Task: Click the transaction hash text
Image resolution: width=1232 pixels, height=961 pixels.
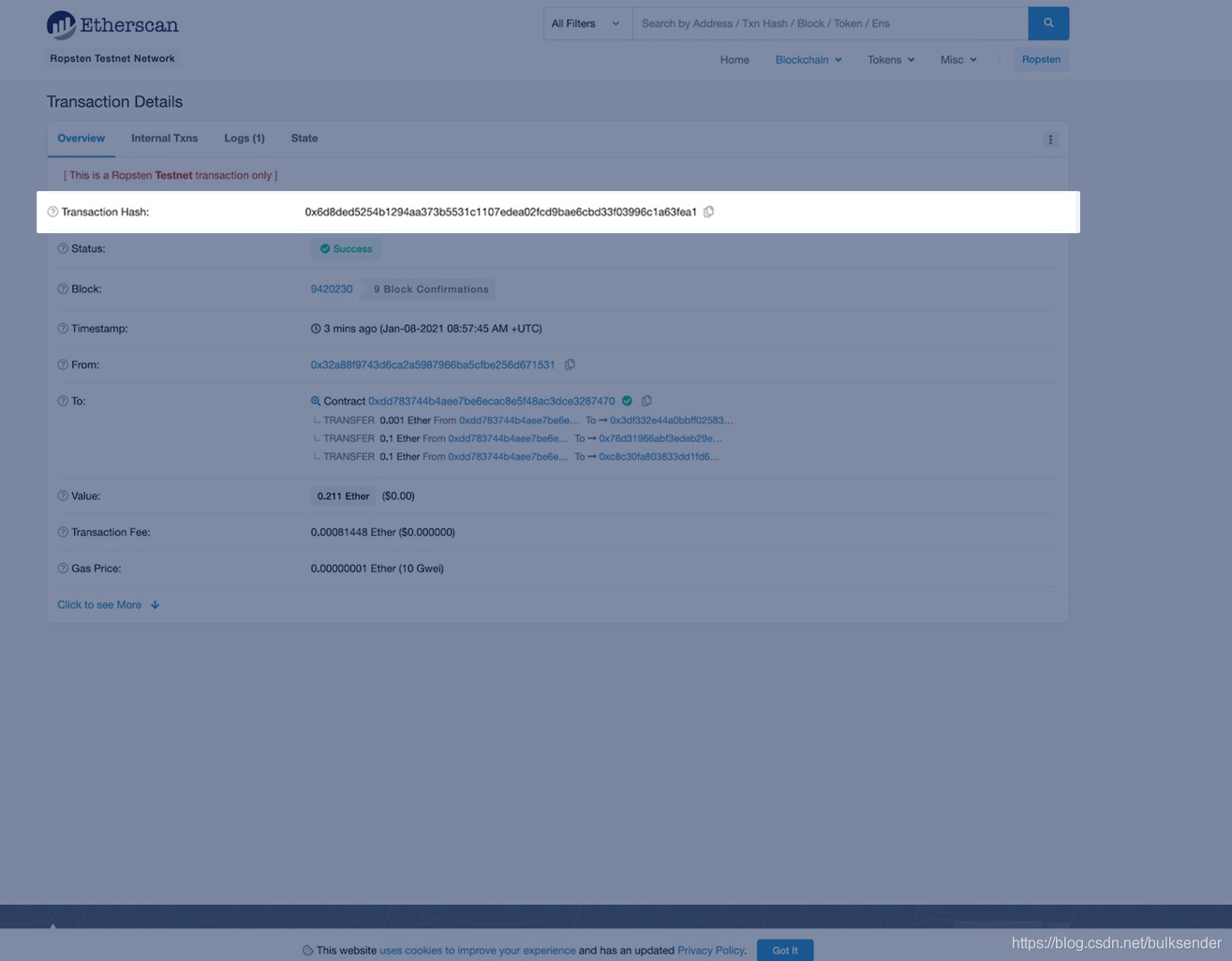Action: pyautogui.click(x=500, y=212)
